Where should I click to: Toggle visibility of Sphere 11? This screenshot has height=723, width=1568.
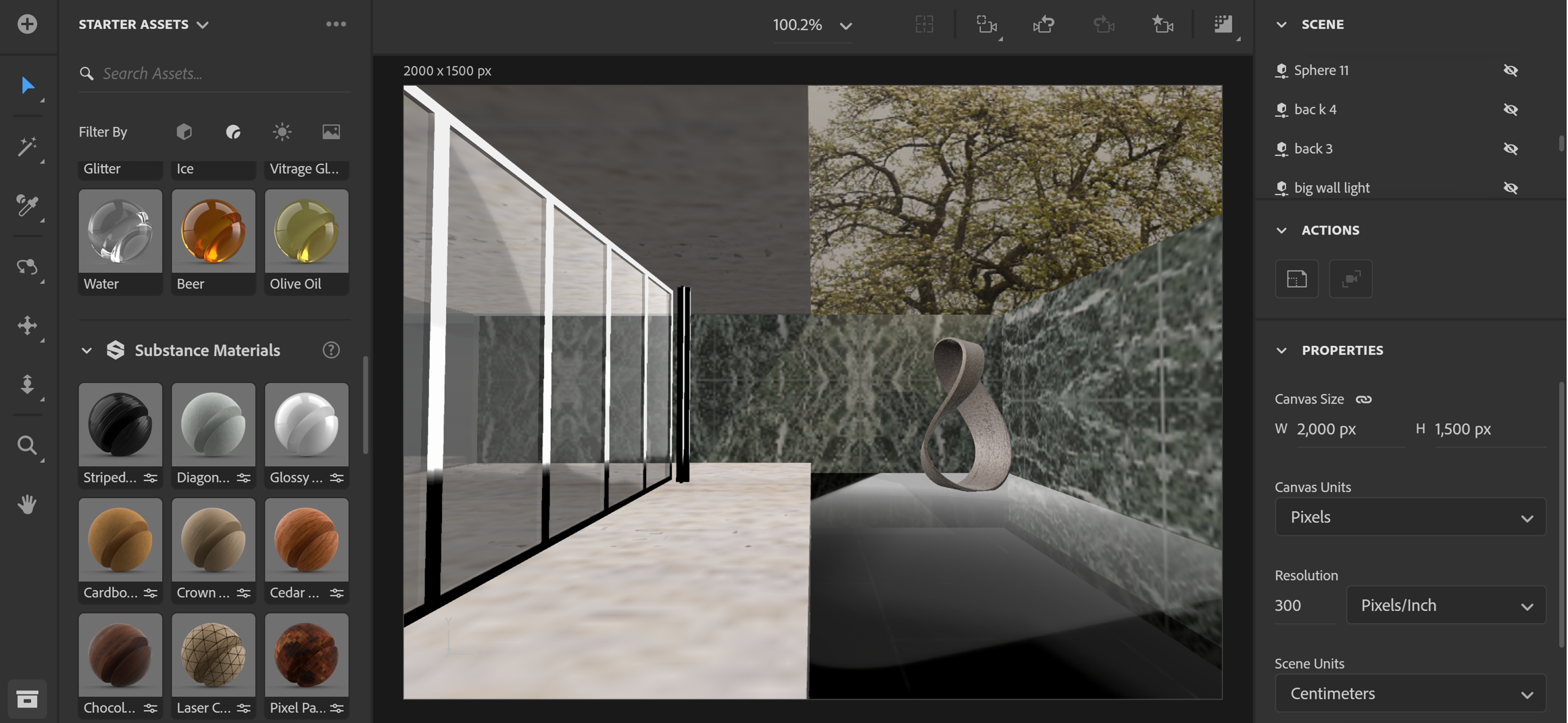click(1511, 70)
